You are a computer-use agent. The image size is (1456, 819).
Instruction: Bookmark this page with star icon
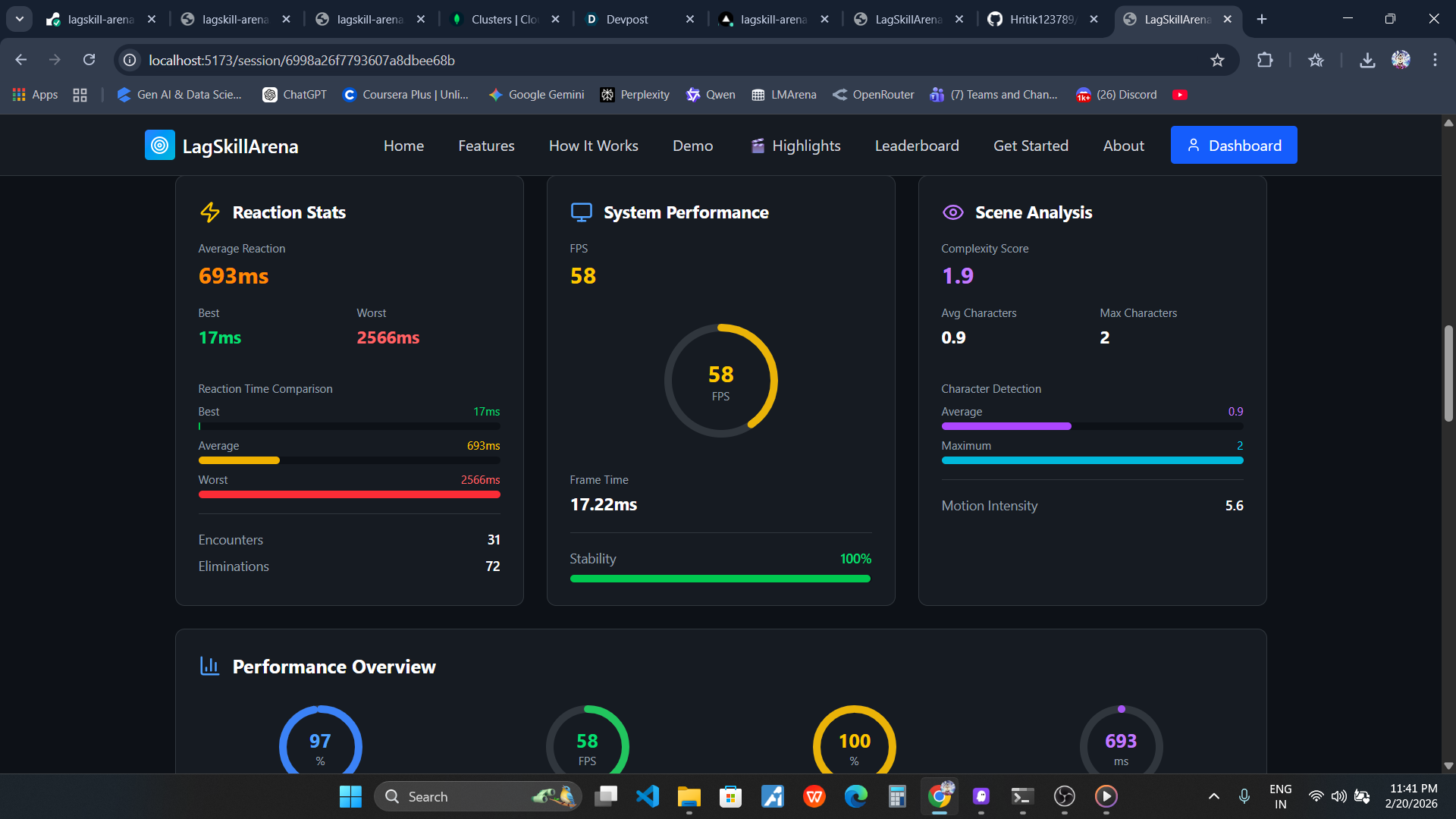[1217, 60]
